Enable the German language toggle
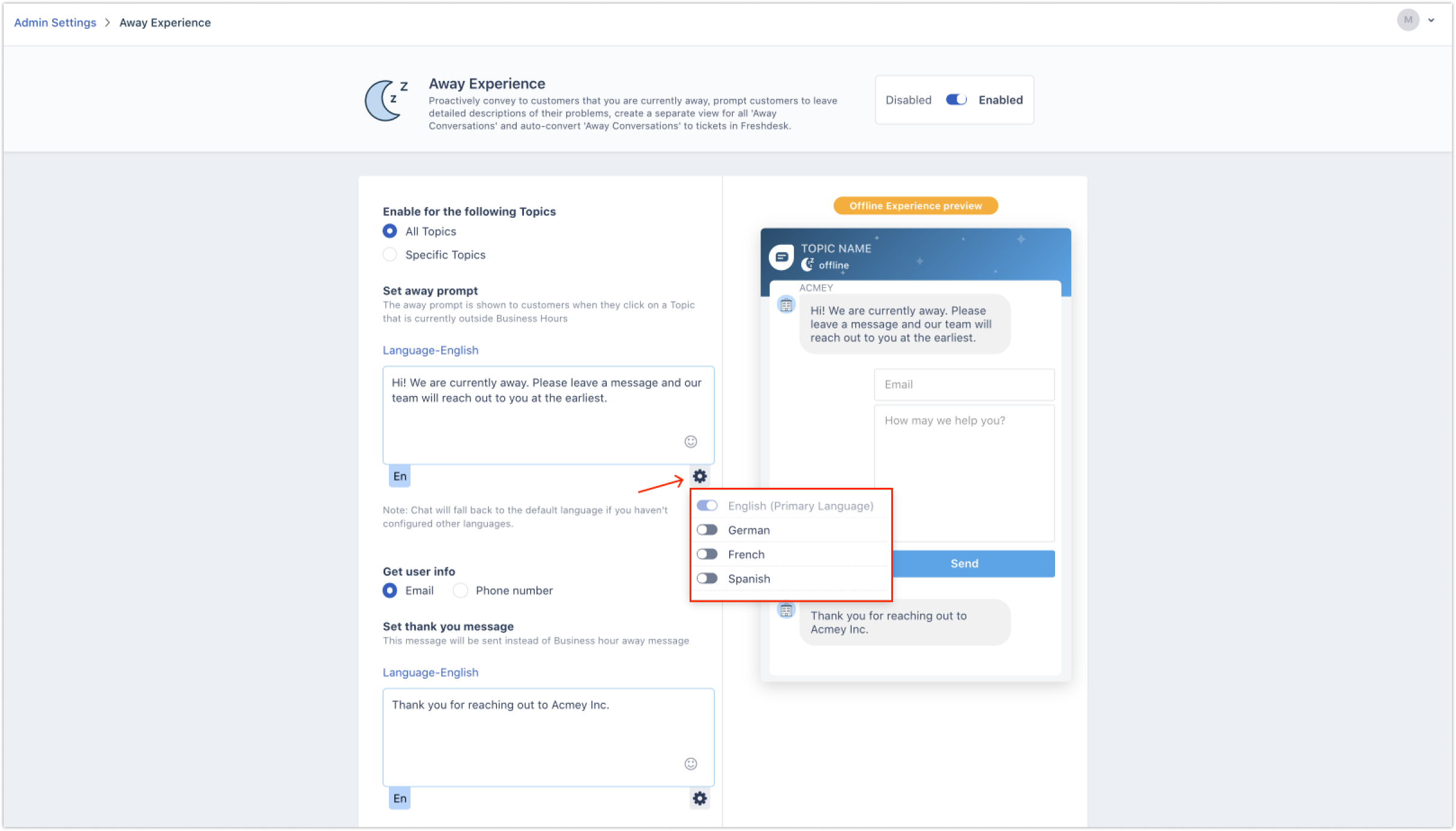 coord(707,530)
